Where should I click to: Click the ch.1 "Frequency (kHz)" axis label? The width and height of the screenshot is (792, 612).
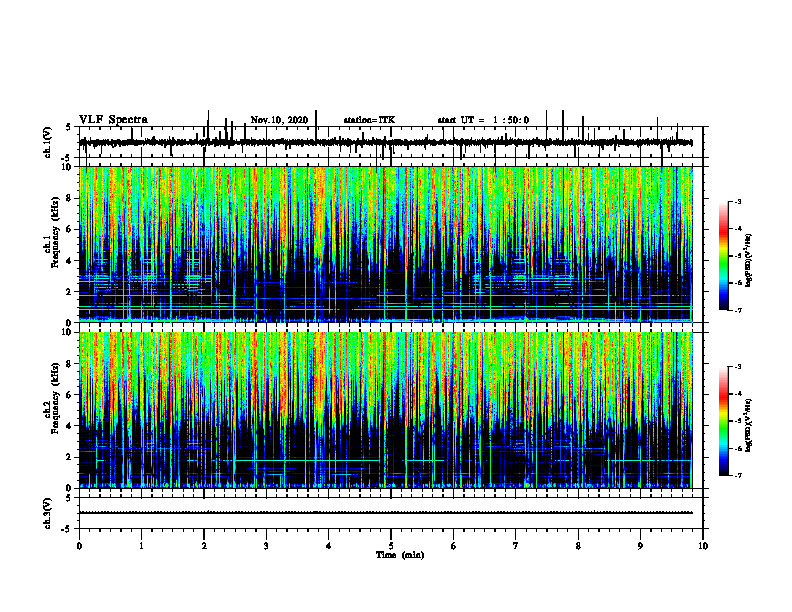point(55,233)
